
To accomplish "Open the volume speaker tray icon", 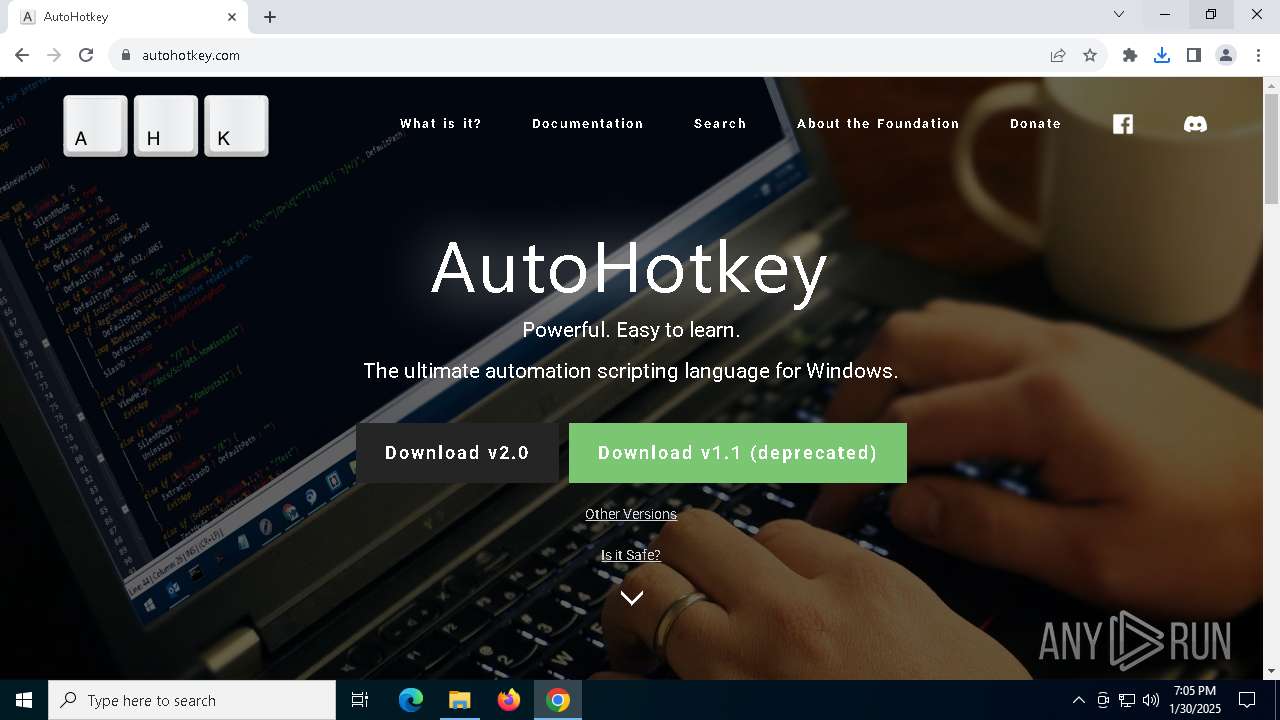I will tap(1151, 700).
